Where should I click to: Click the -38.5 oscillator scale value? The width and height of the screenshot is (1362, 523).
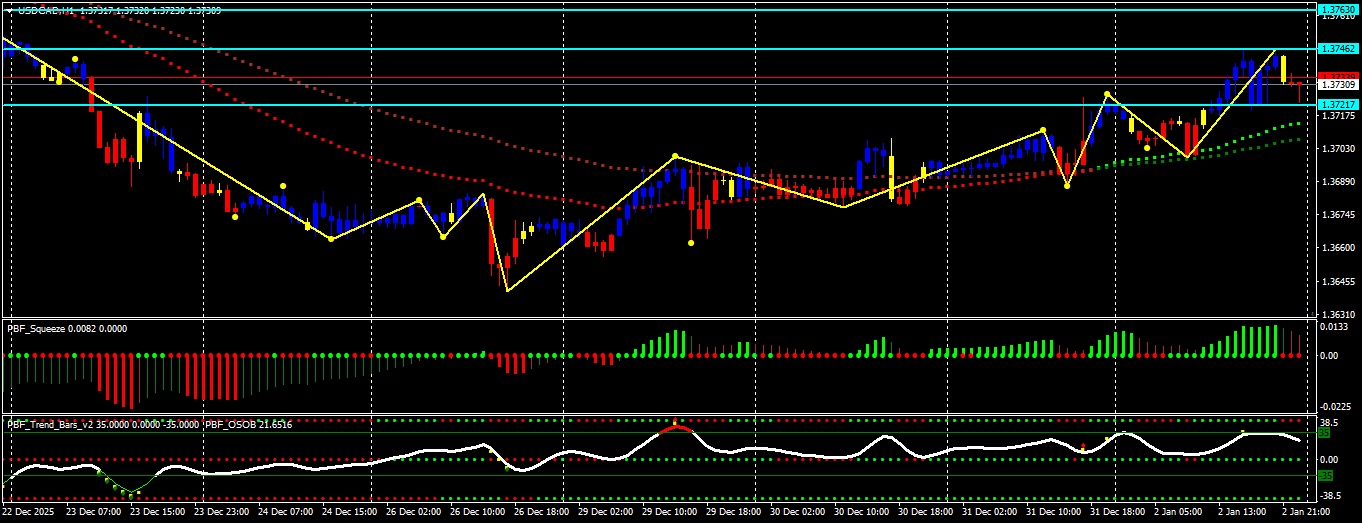click(1333, 495)
